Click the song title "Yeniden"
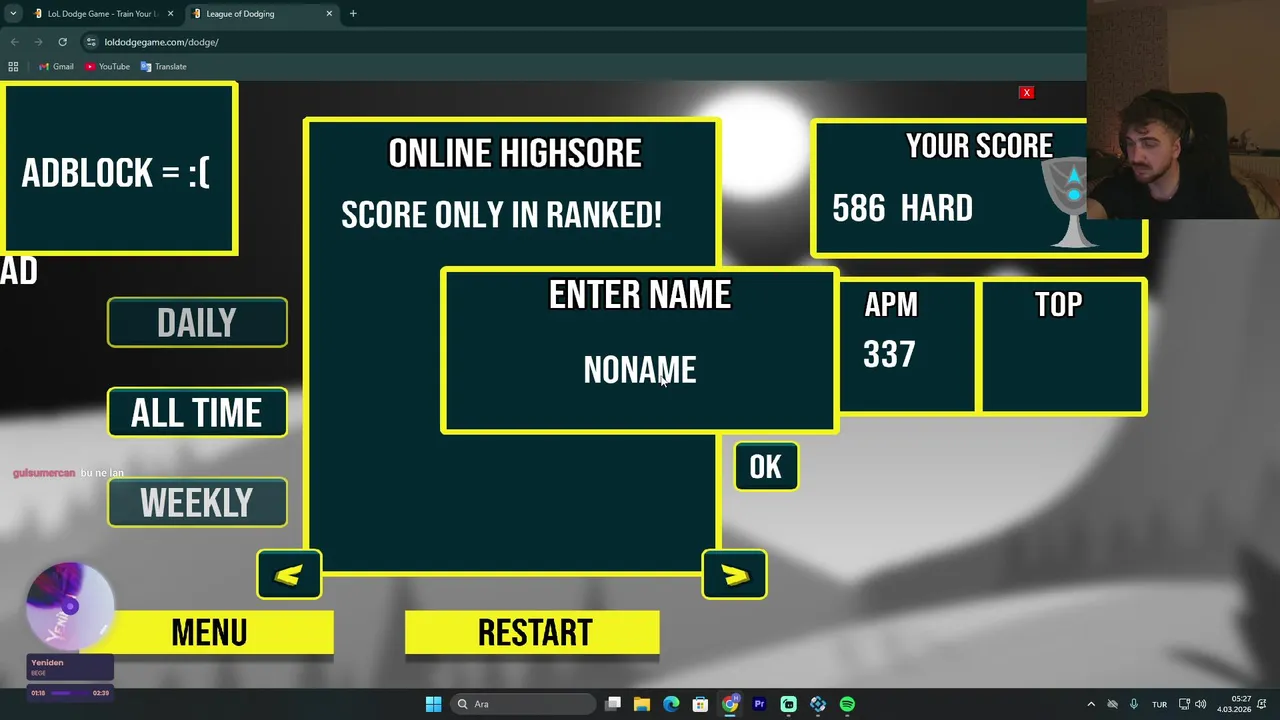This screenshot has width=1280, height=720. click(x=47, y=662)
